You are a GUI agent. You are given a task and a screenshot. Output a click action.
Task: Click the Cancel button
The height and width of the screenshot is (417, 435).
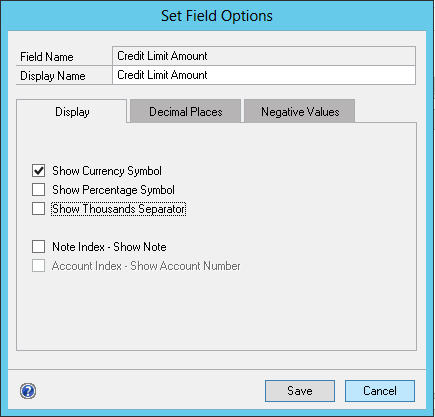coord(380,391)
